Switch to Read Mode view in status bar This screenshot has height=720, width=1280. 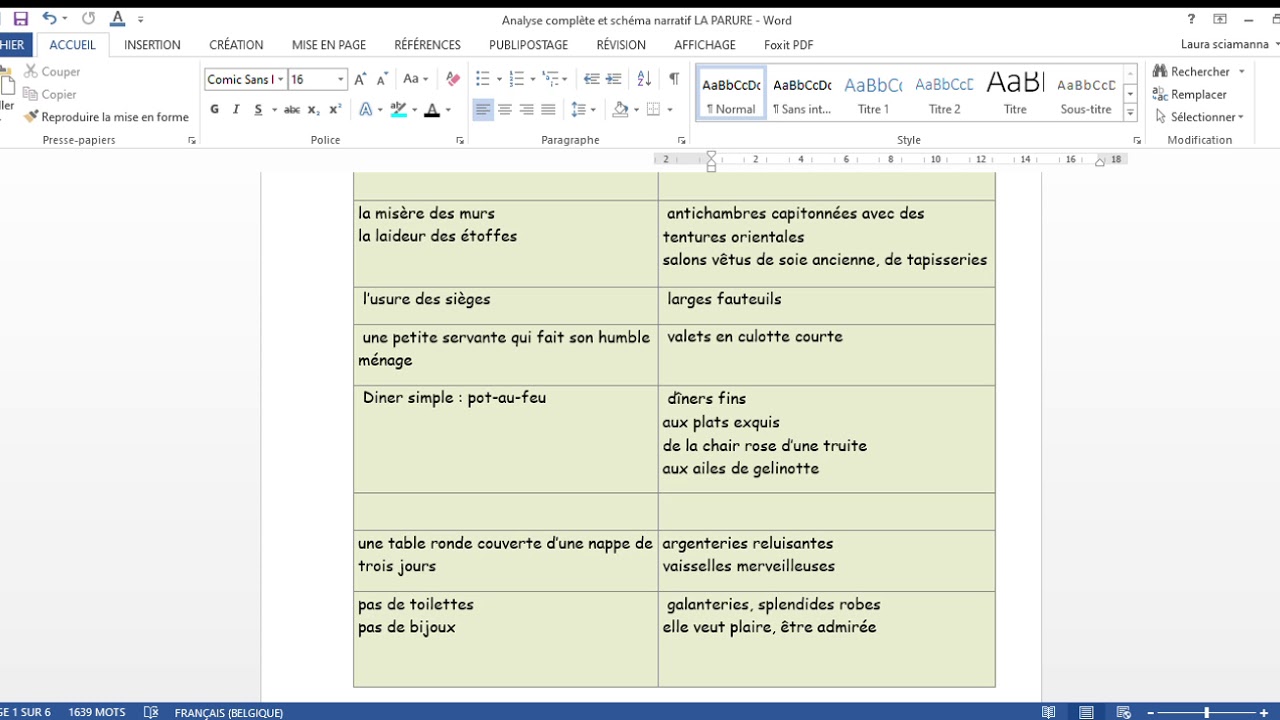coord(1048,712)
